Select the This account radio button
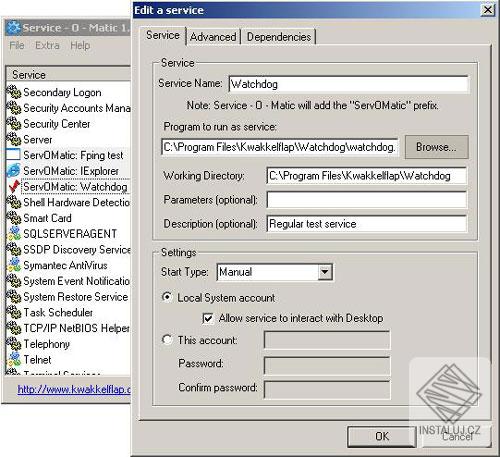500x457 pixels. tap(167, 340)
